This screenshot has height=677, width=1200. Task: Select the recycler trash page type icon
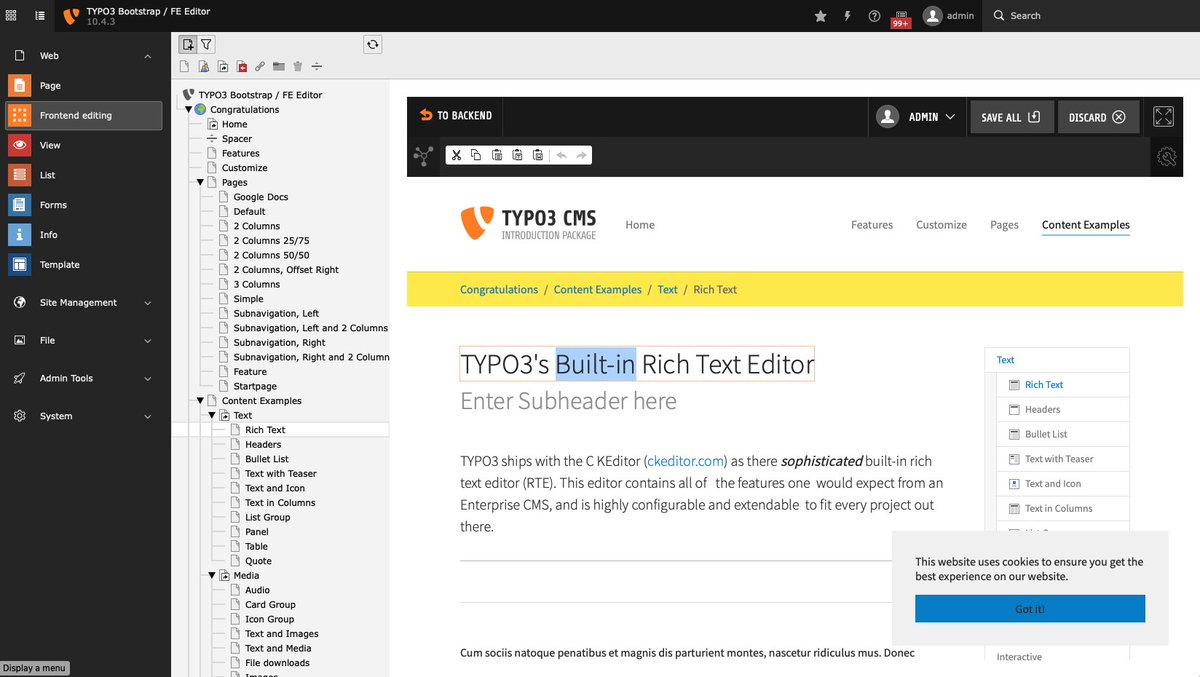click(298, 67)
